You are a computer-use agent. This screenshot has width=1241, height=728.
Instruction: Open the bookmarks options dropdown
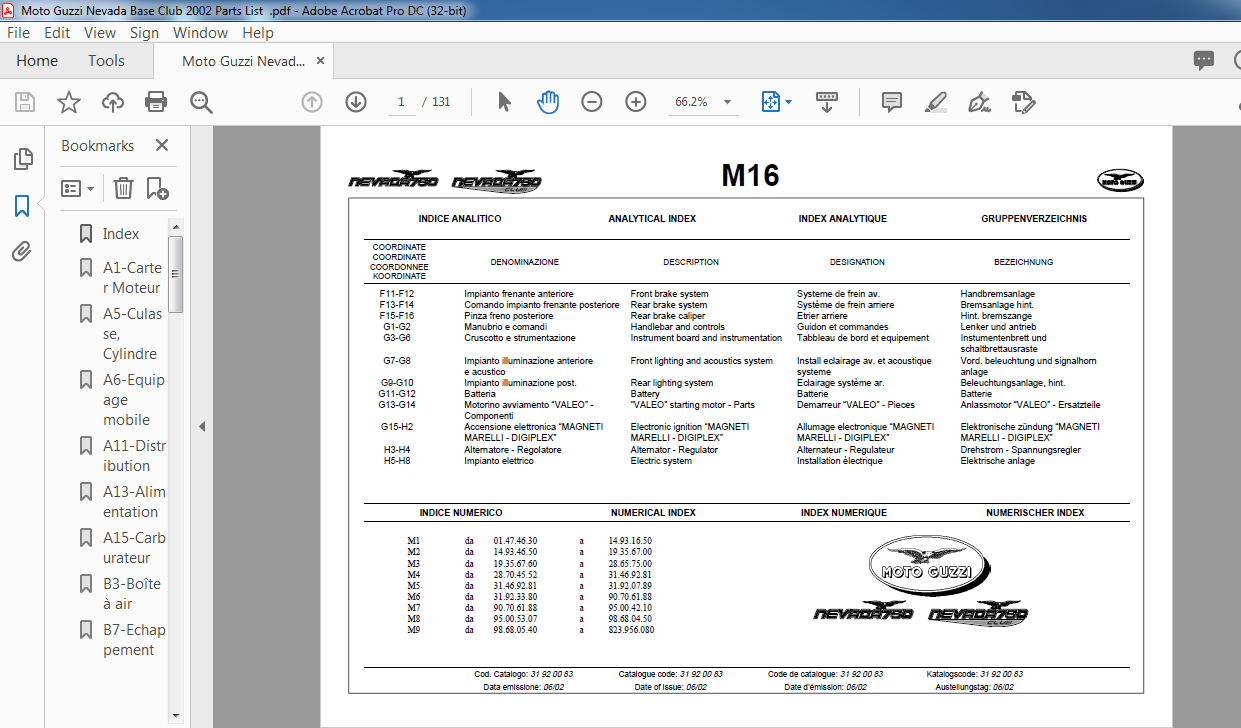click(78, 188)
